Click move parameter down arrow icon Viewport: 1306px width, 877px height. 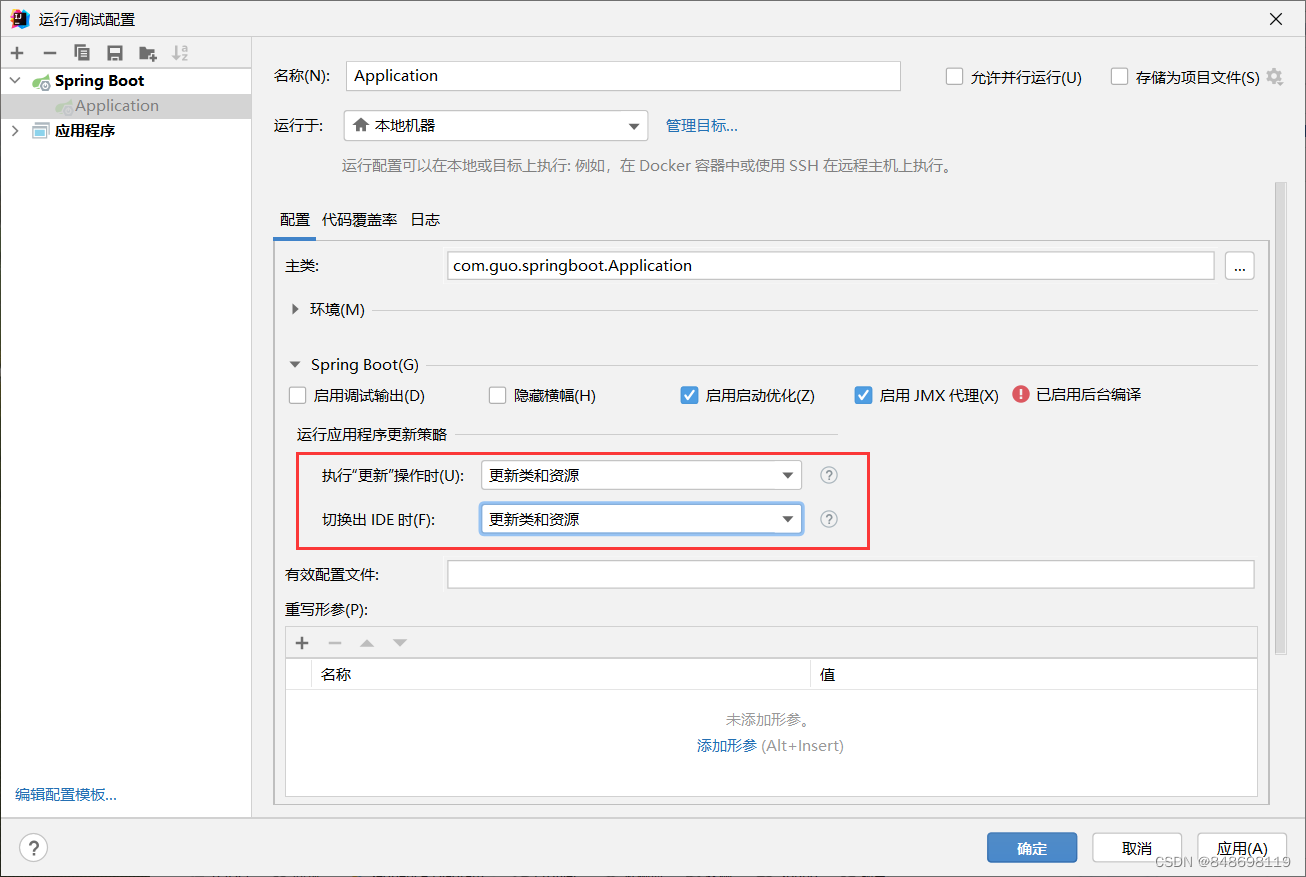pos(400,643)
